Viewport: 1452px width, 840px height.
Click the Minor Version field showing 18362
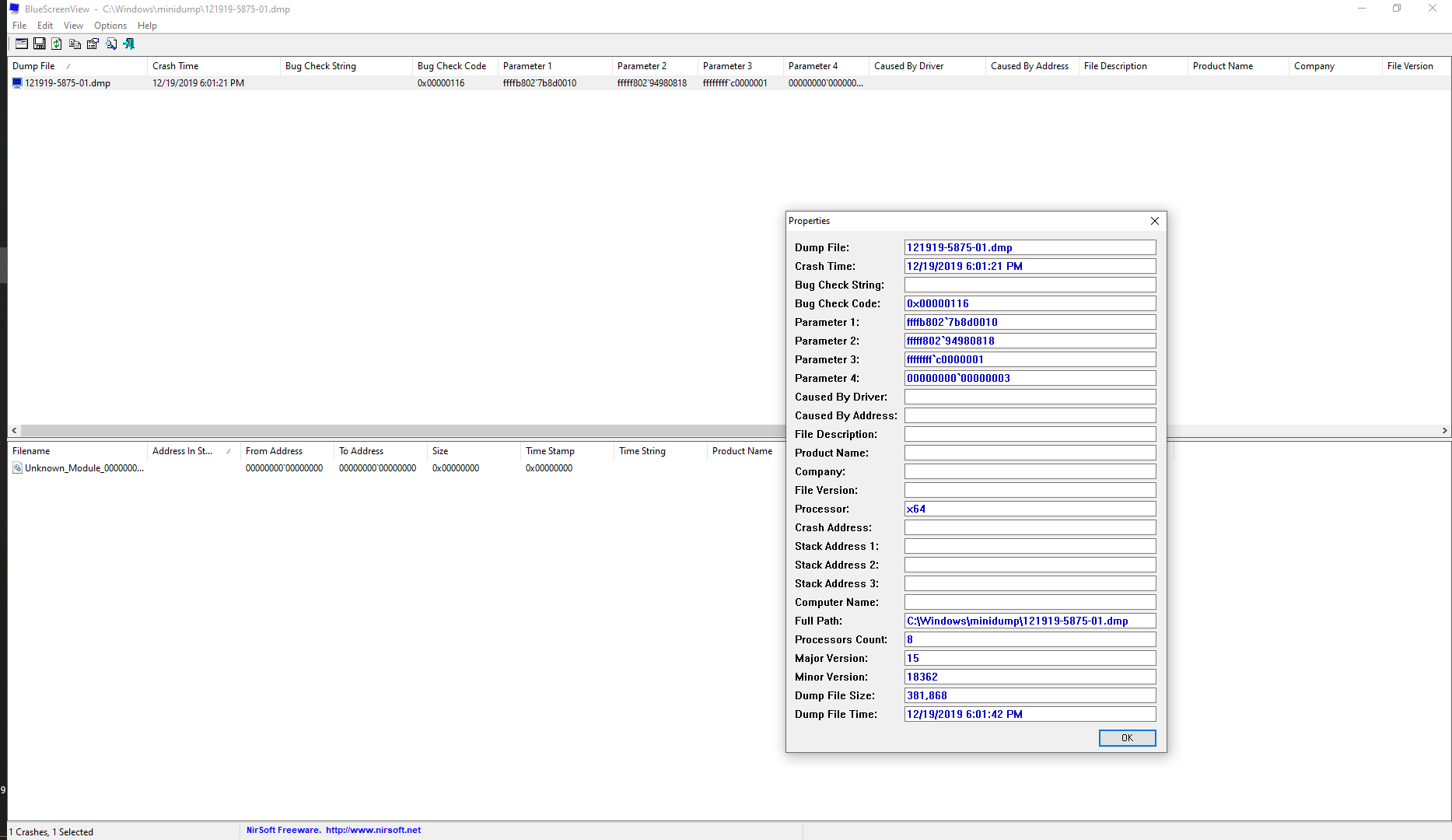coord(1030,677)
